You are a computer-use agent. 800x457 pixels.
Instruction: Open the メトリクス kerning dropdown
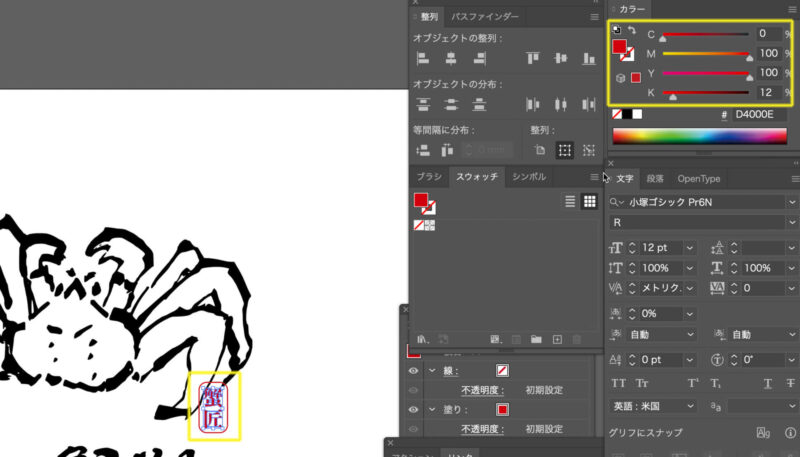(x=690, y=288)
